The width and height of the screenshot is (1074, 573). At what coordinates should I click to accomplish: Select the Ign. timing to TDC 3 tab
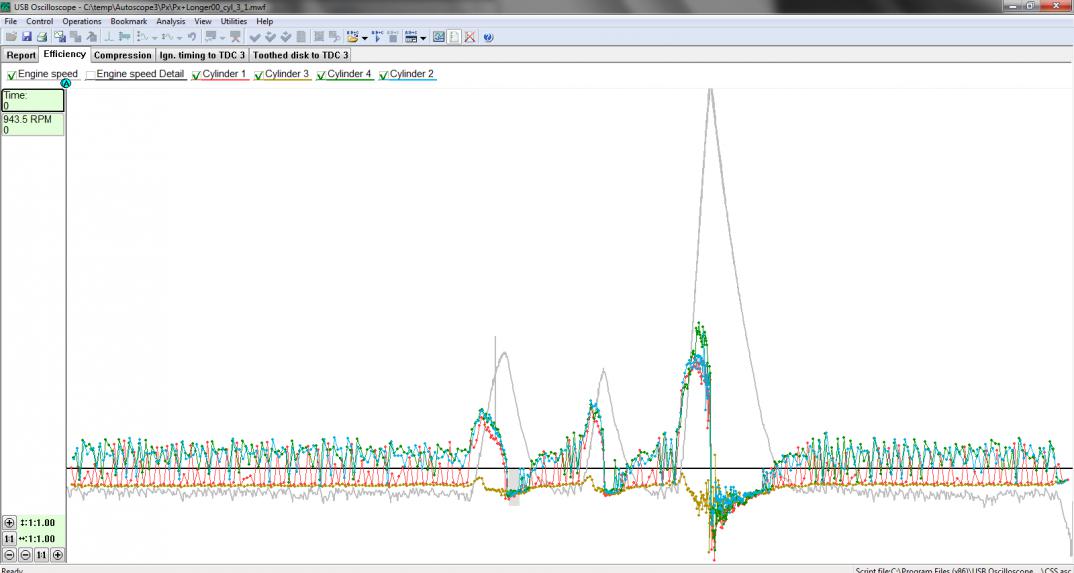point(202,55)
